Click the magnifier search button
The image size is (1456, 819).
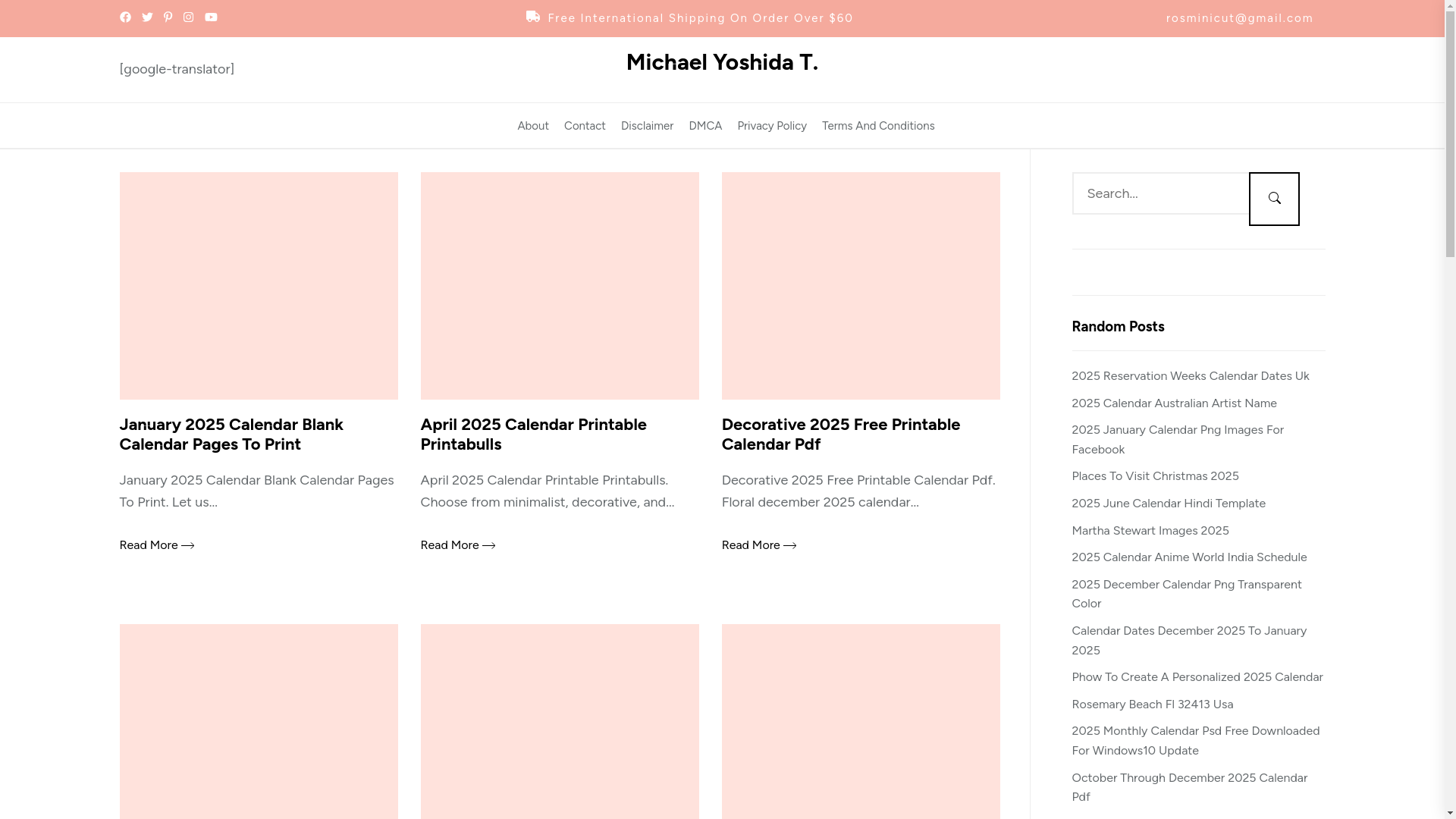pyautogui.click(x=1274, y=199)
